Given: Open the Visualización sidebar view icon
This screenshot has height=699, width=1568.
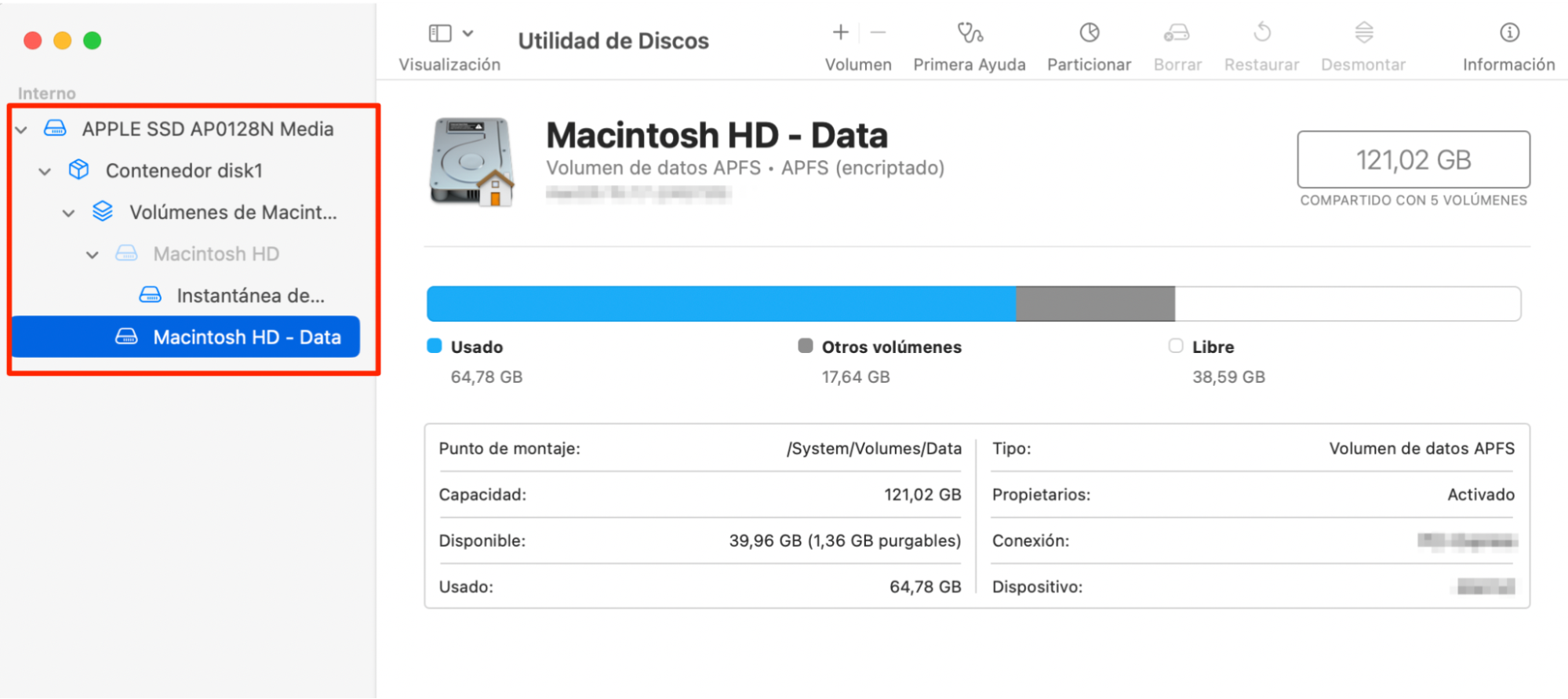Looking at the screenshot, I should coord(440,33).
